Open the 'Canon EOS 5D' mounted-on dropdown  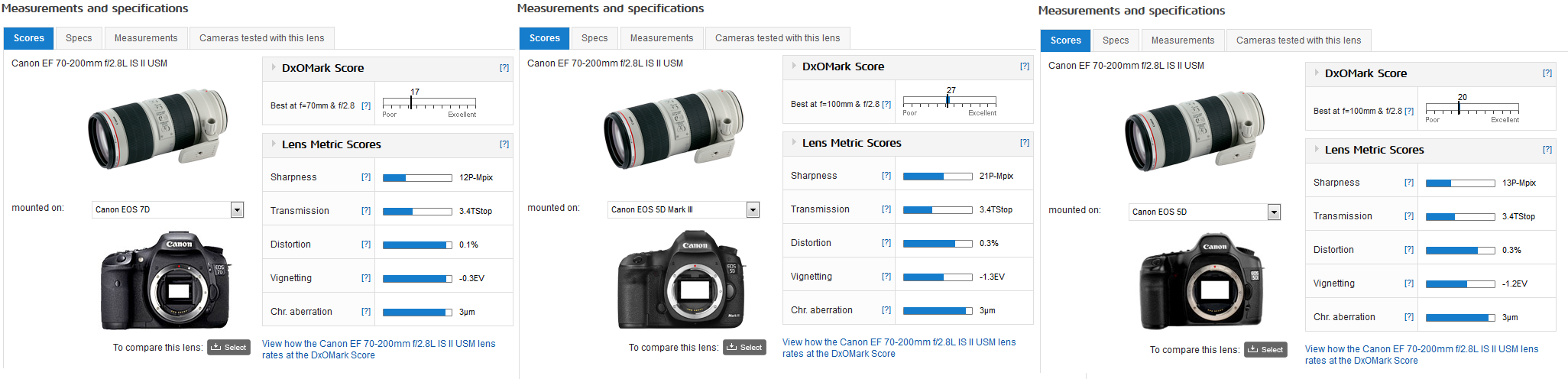coord(1205,212)
